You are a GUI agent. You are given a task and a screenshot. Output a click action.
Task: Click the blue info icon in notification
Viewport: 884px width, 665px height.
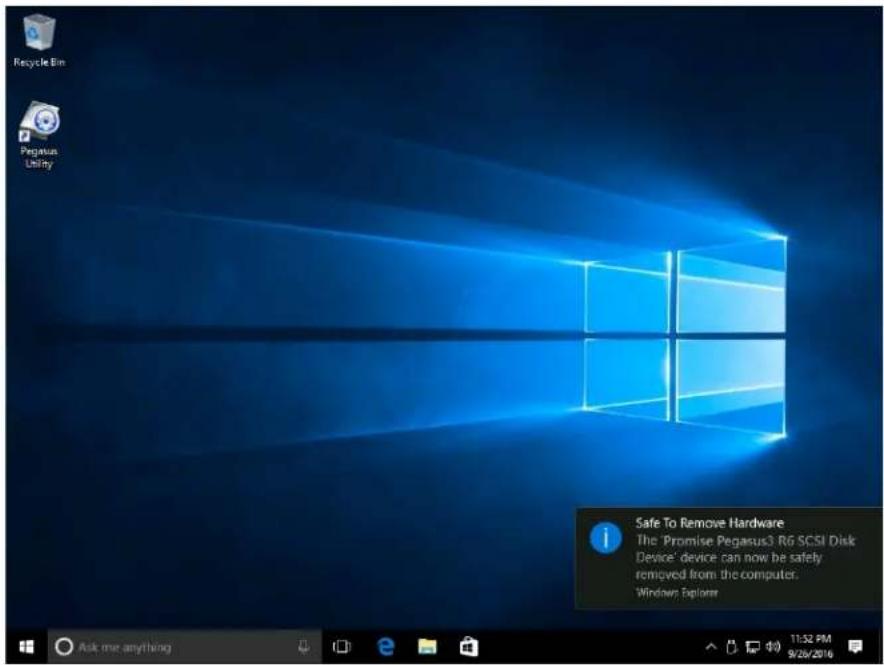pyautogui.click(x=605, y=537)
